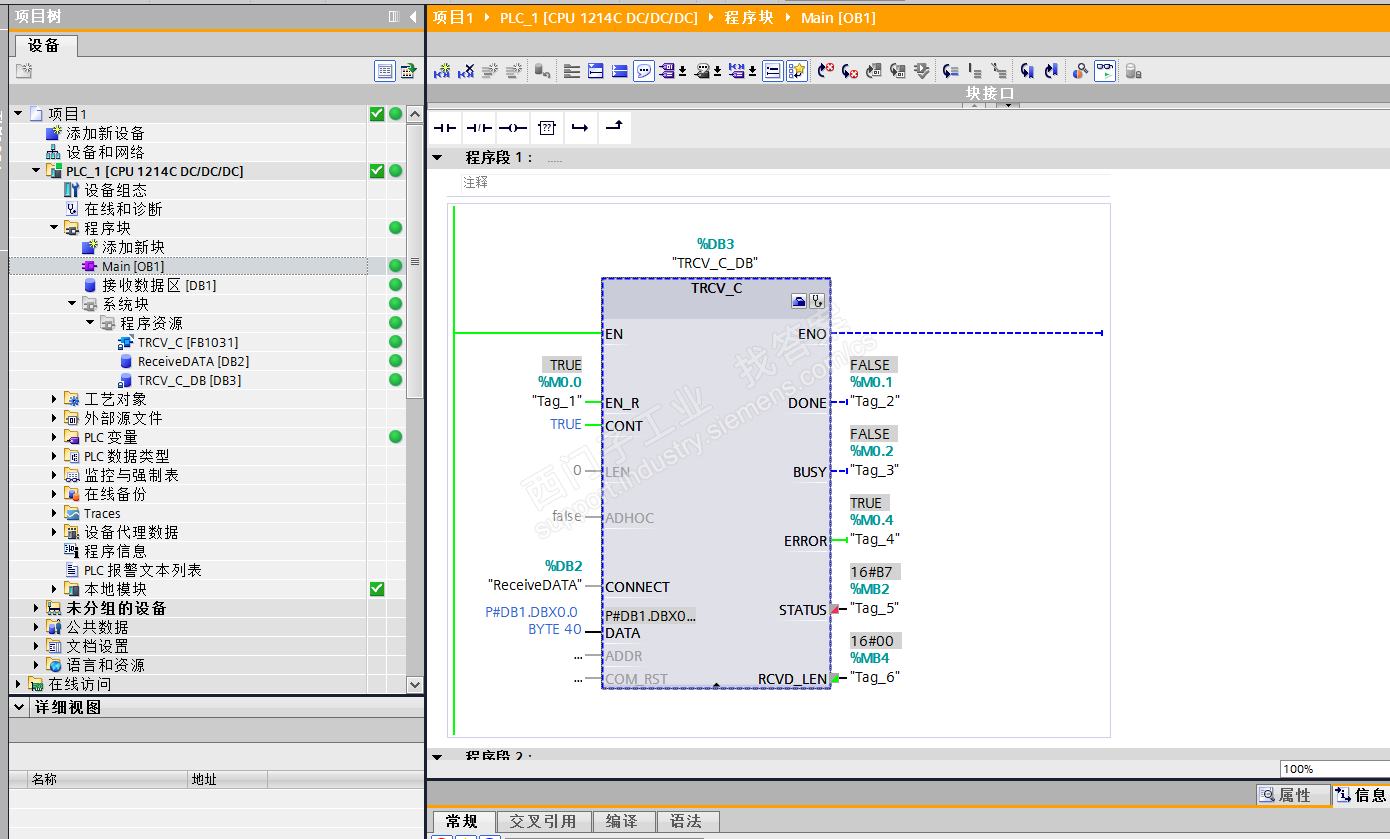The image size is (1390, 839).
Task: Collapse 程序段 1 network section
Action: click(437, 158)
